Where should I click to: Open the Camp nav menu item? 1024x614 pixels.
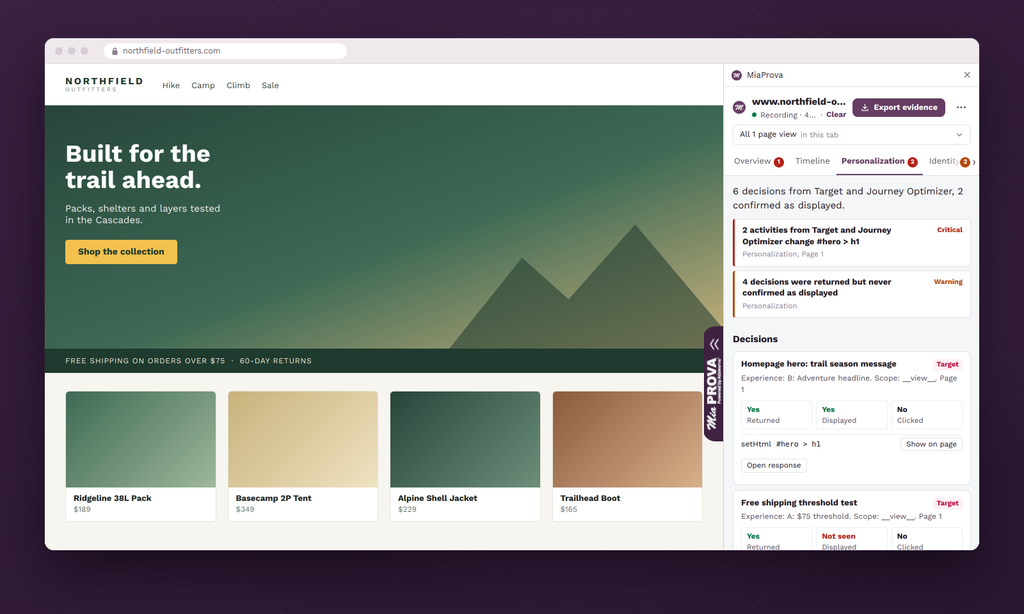(203, 86)
